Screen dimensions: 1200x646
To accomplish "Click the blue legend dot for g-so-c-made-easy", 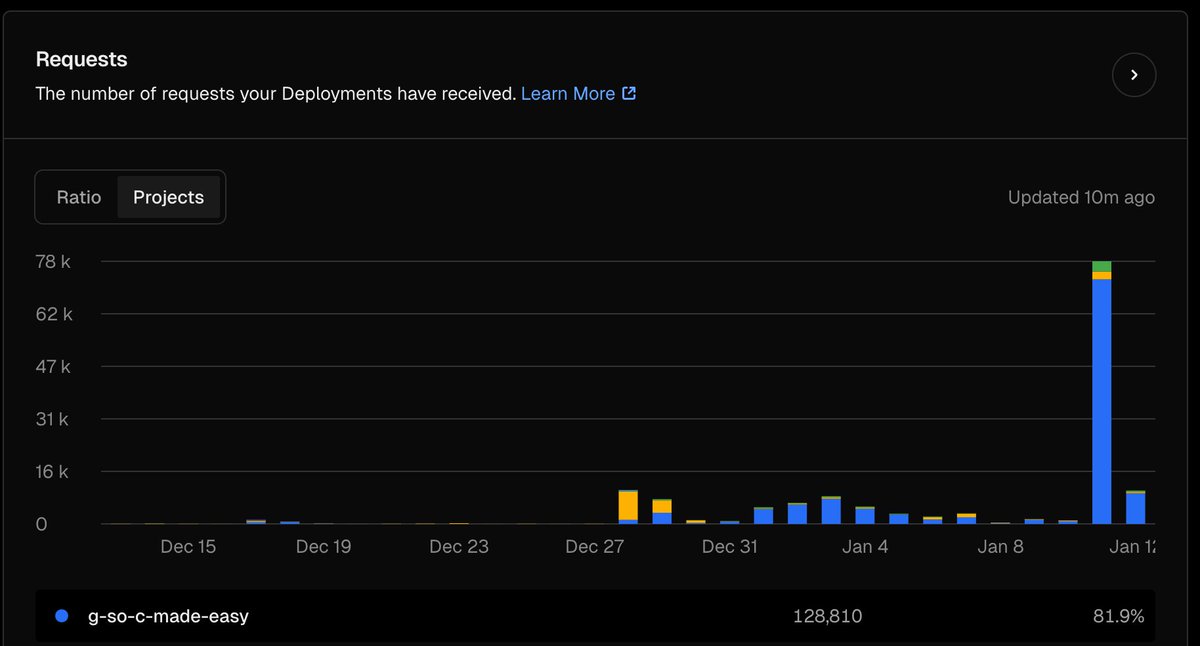I will tap(61, 616).
